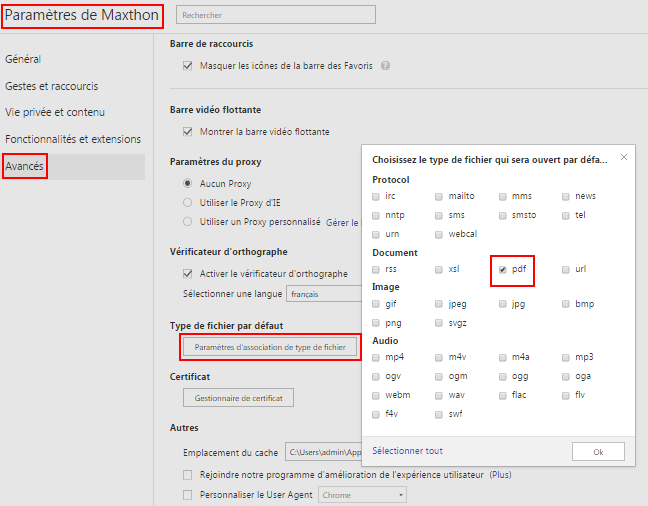
Task: Check the swf file type checkbox
Action: pos(439,414)
